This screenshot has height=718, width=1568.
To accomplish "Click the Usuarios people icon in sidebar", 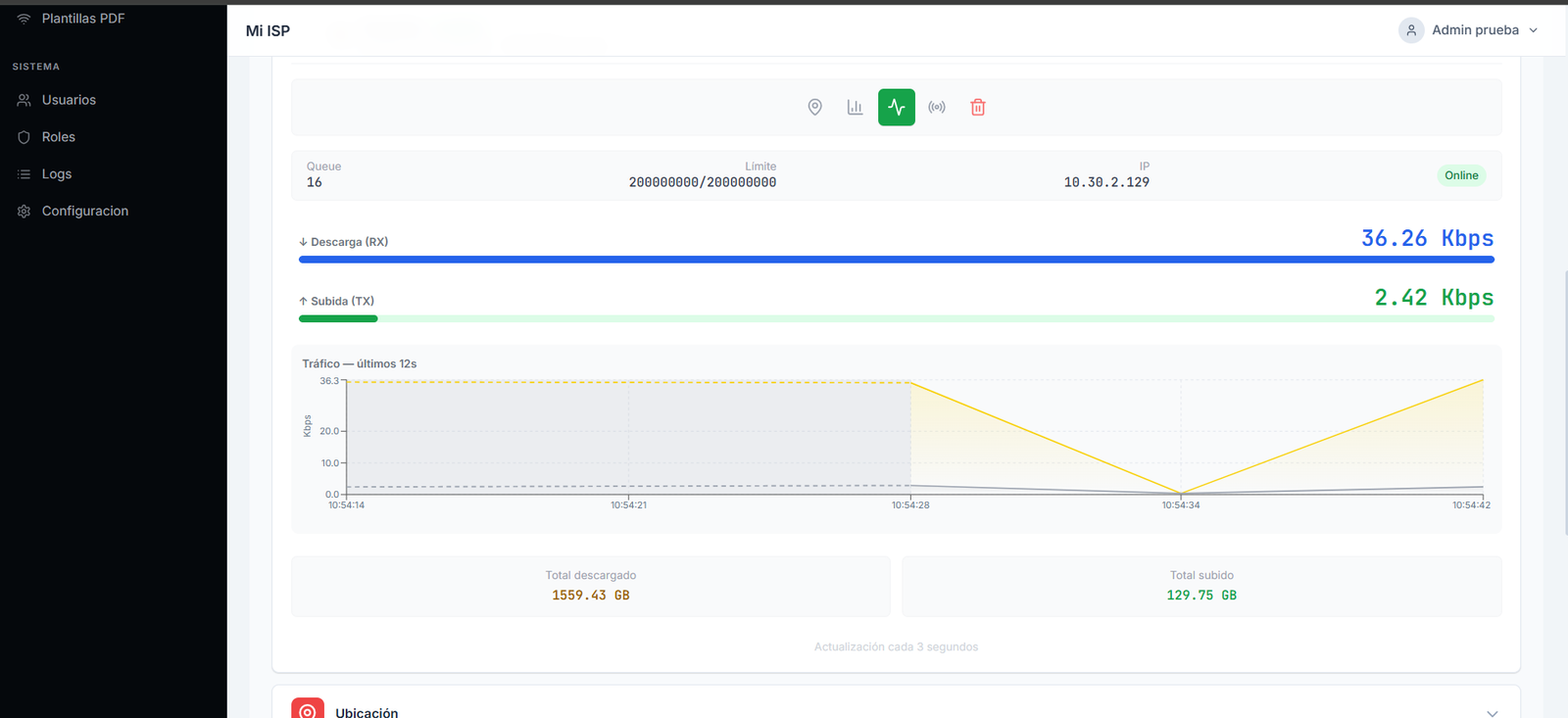I will click(24, 100).
